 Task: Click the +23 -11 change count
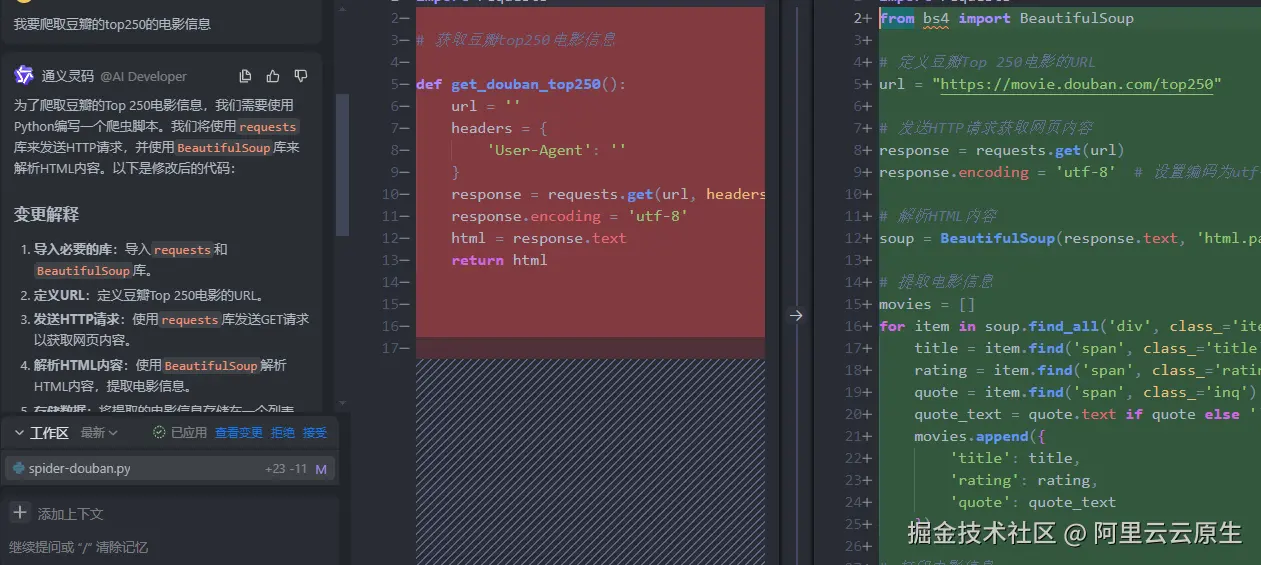[x=285, y=468]
